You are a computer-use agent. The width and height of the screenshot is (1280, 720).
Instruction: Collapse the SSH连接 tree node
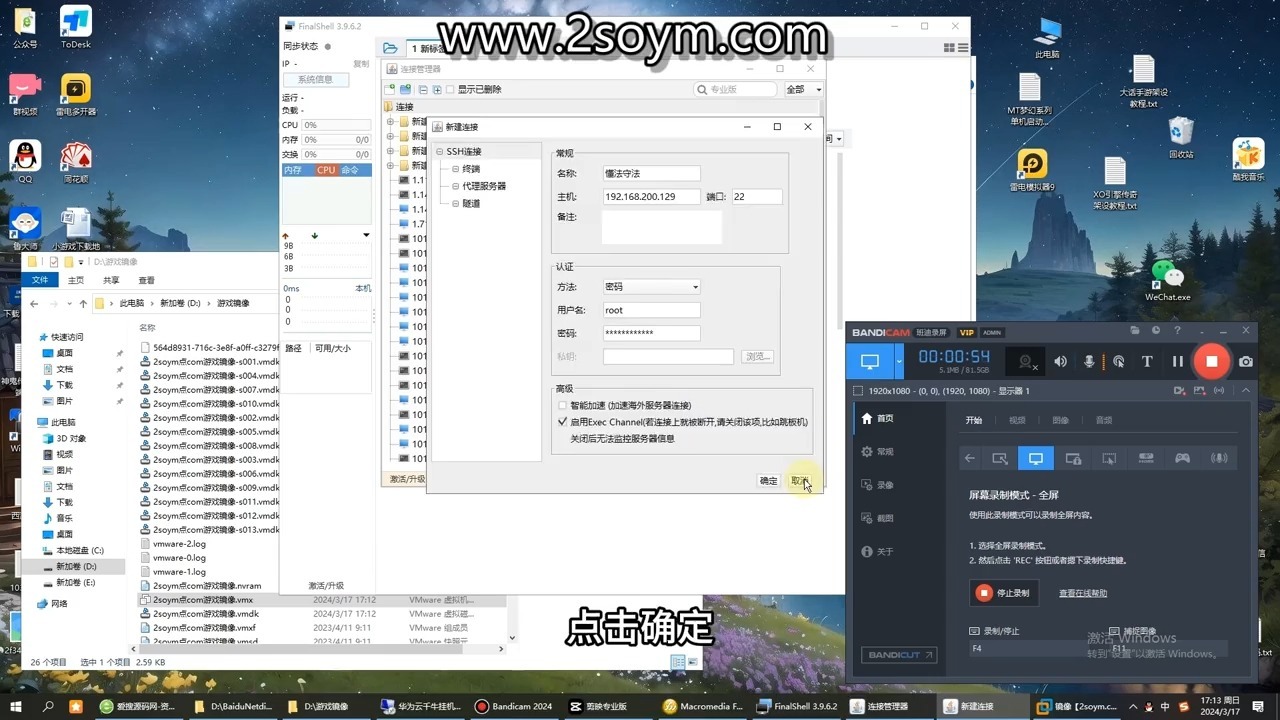pos(439,152)
